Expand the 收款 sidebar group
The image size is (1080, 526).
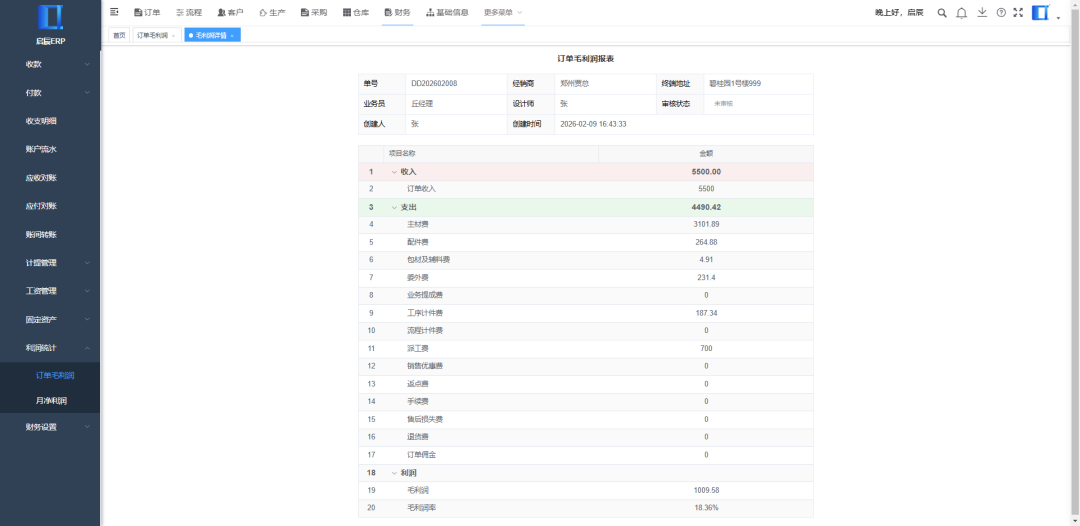[x=50, y=64]
